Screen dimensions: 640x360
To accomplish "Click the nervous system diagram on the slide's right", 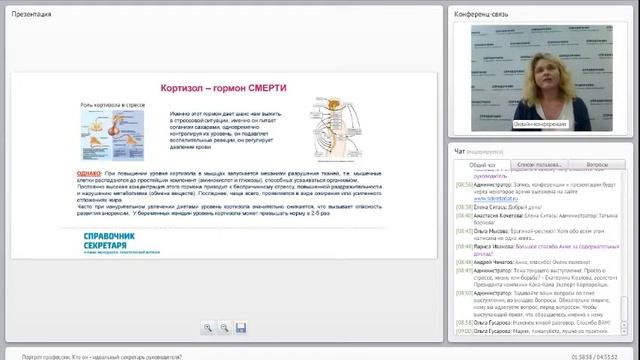I will point(336,129).
